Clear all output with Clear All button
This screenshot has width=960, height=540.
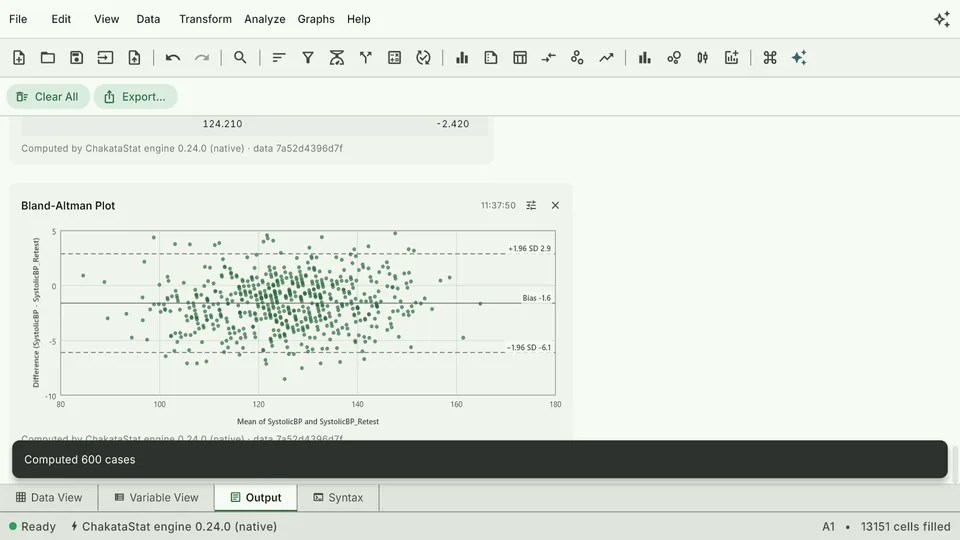[48, 97]
